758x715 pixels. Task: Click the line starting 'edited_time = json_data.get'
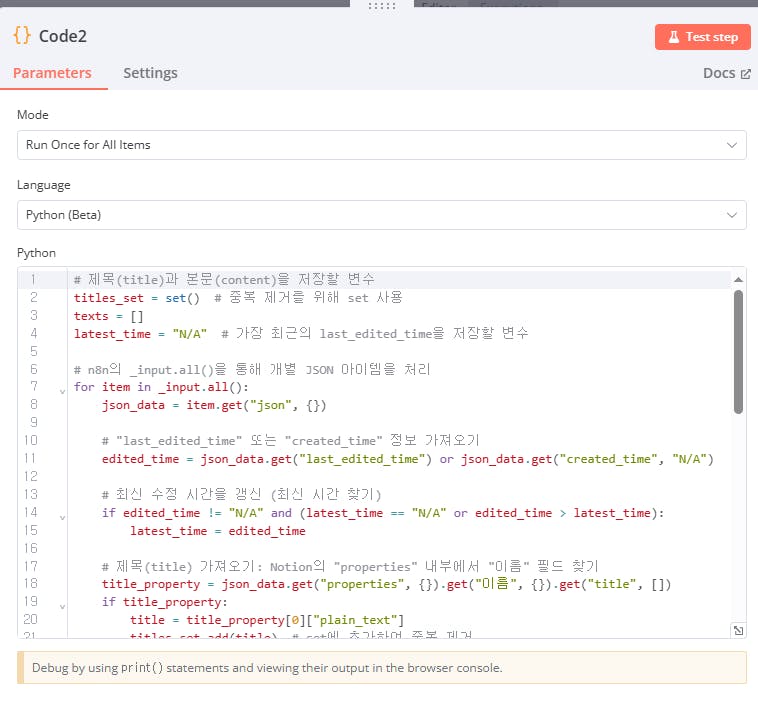(x=408, y=459)
